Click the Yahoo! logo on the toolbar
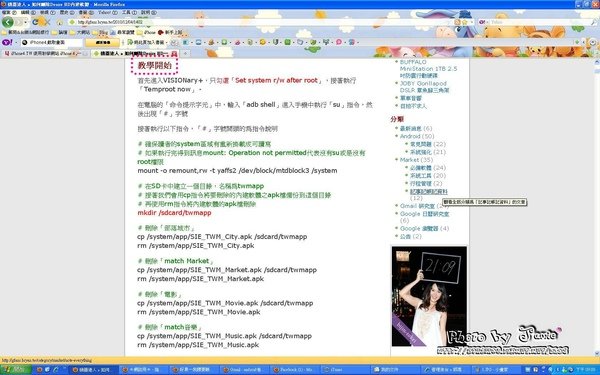The image size is (600, 375). coord(7,42)
